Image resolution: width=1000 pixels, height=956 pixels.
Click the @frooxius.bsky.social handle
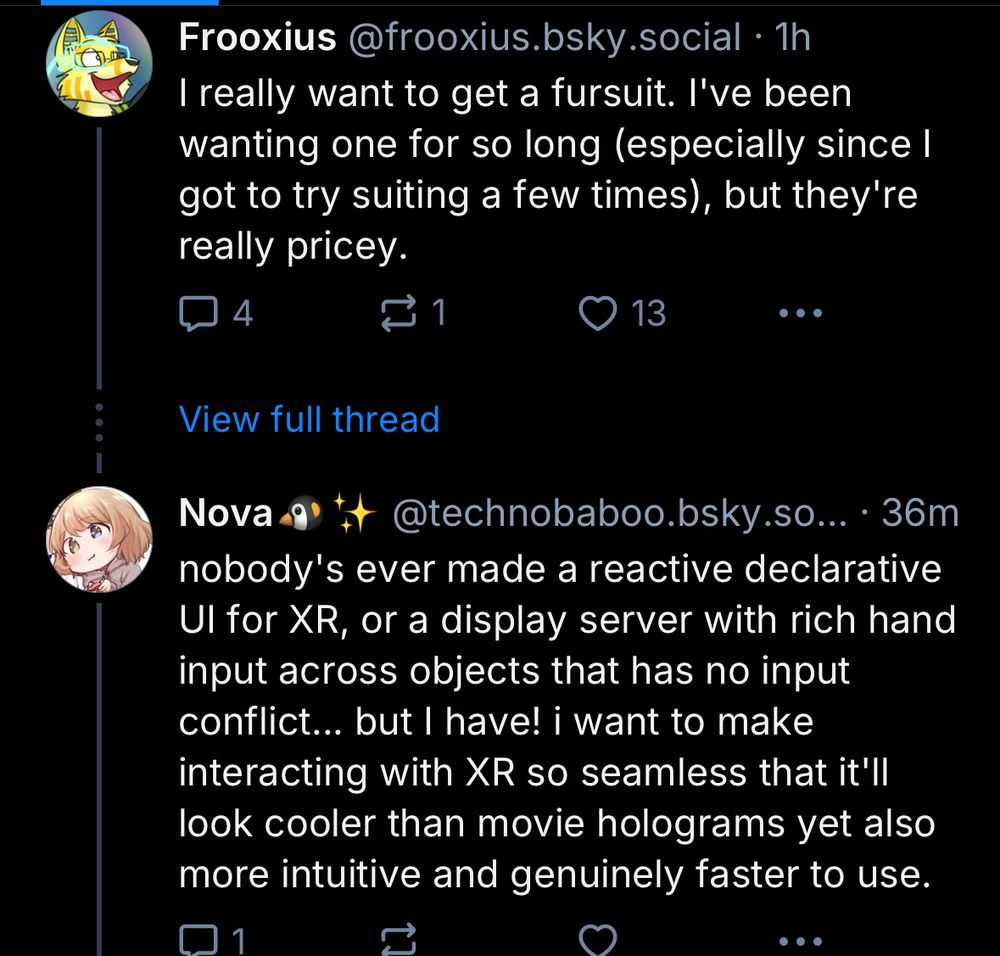pyautogui.click(x=543, y=38)
